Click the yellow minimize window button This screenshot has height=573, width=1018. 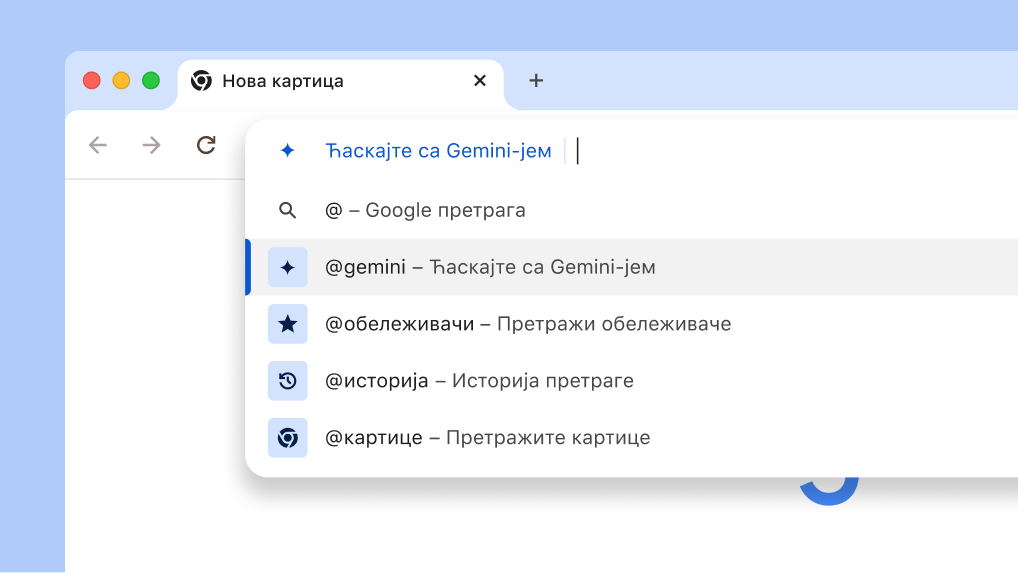click(x=121, y=80)
